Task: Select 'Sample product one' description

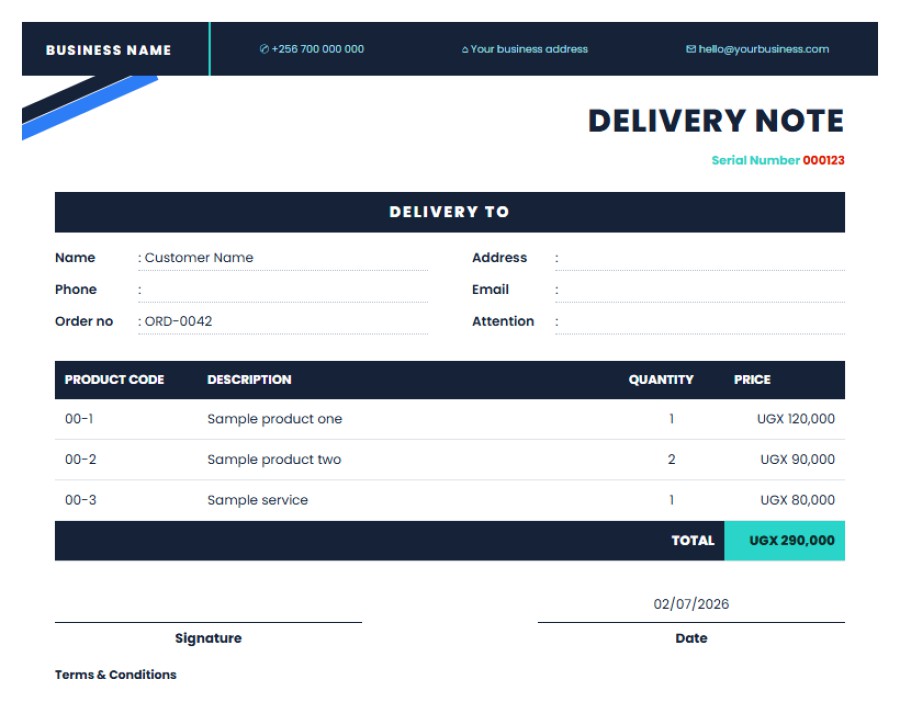Action: (274, 419)
